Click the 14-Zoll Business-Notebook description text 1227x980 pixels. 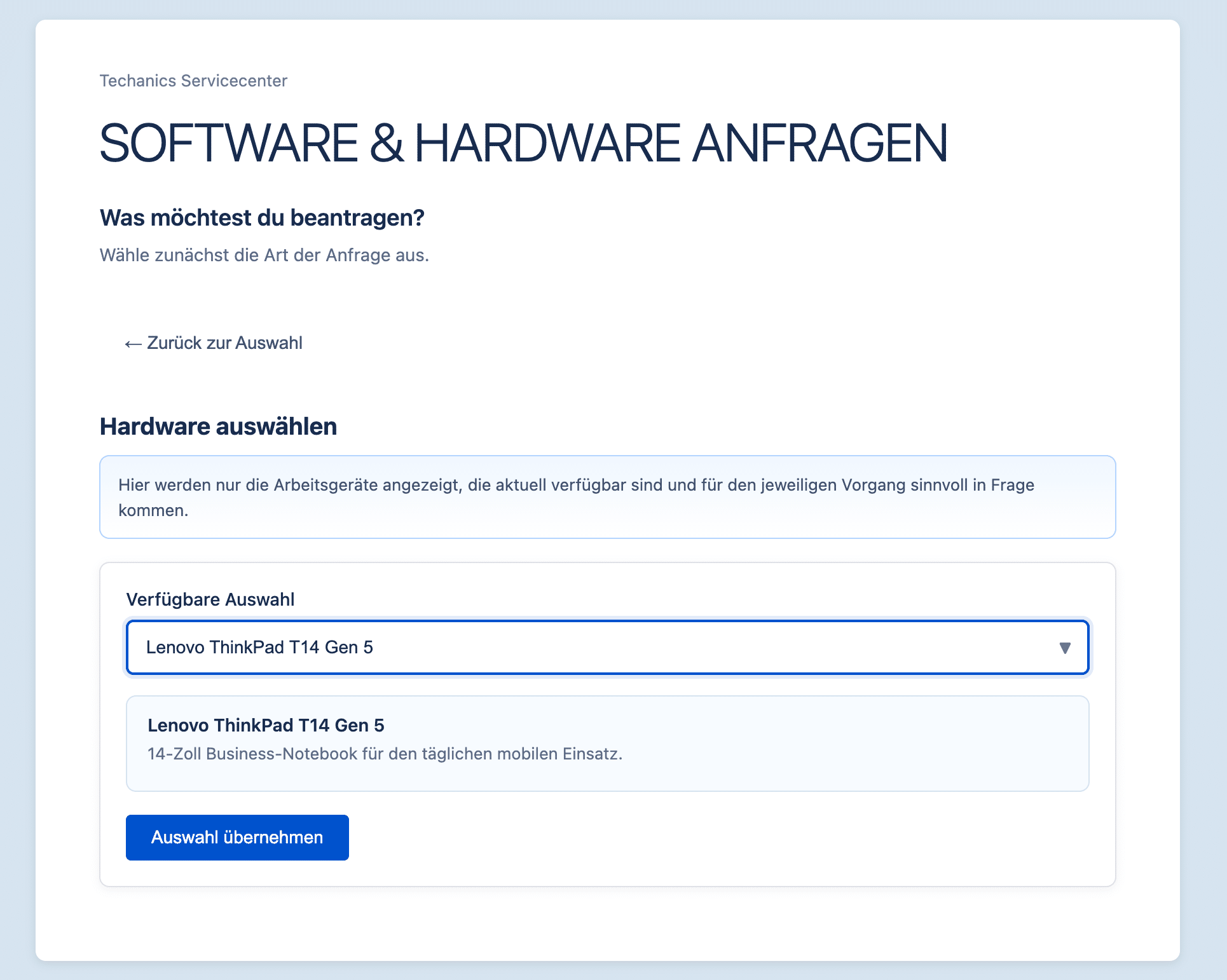[x=384, y=754]
